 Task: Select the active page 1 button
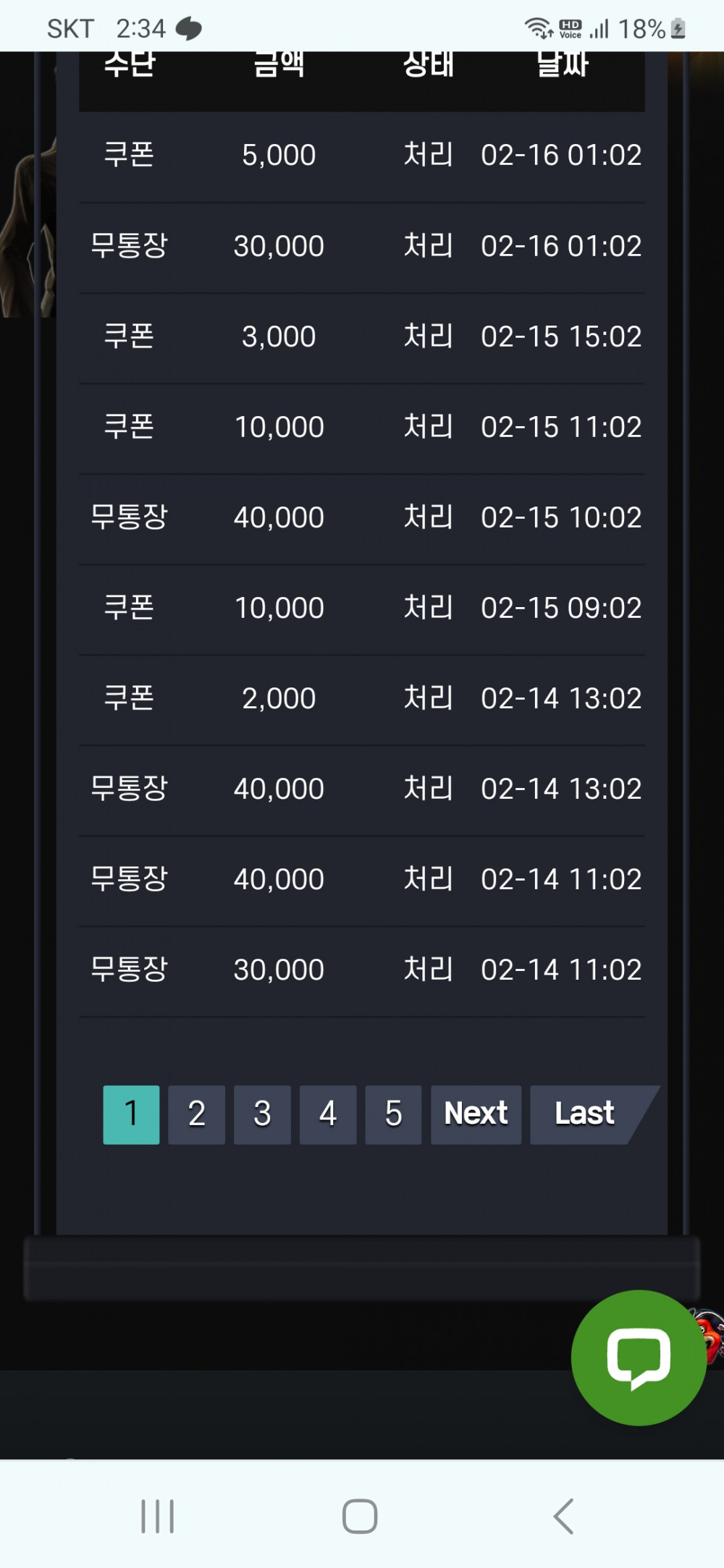131,1114
